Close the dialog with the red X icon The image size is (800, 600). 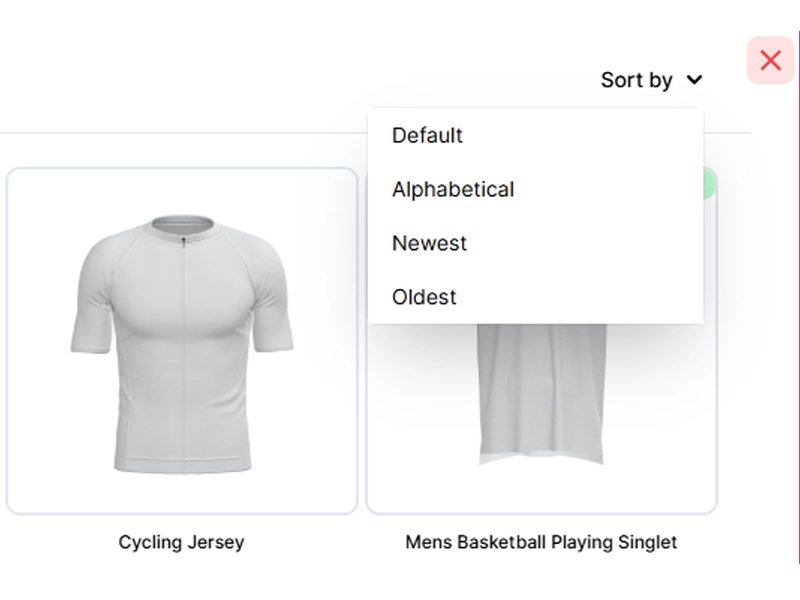770,61
